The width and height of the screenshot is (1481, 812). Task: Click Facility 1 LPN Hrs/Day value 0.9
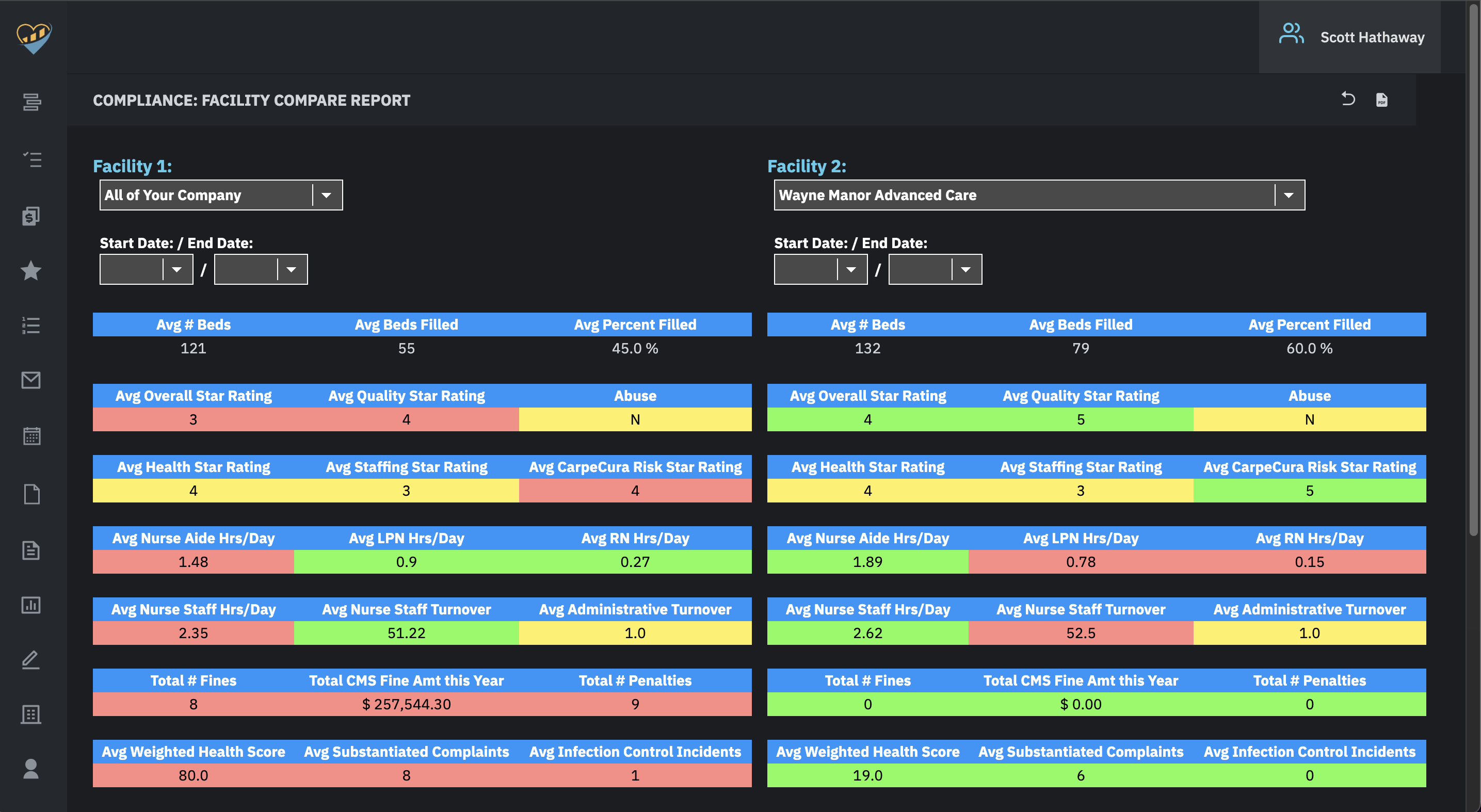(407, 561)
